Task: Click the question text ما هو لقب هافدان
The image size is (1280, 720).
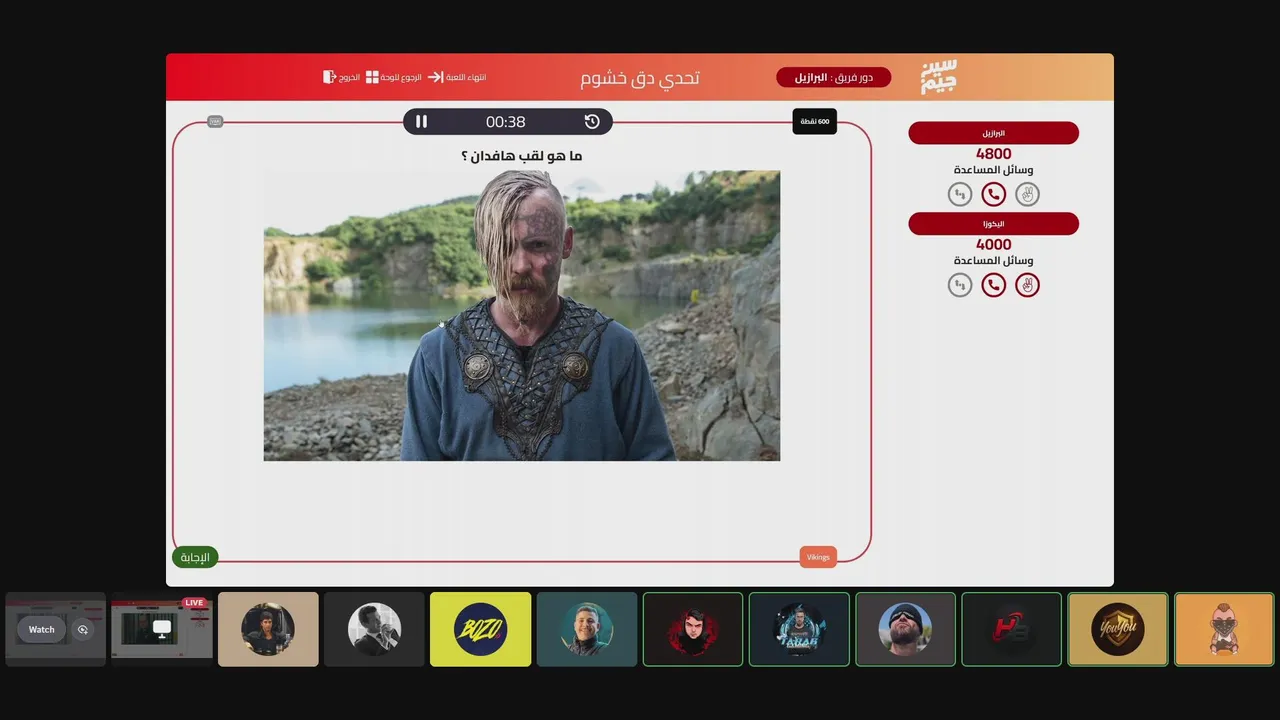Action: click(x=521, y=156)
